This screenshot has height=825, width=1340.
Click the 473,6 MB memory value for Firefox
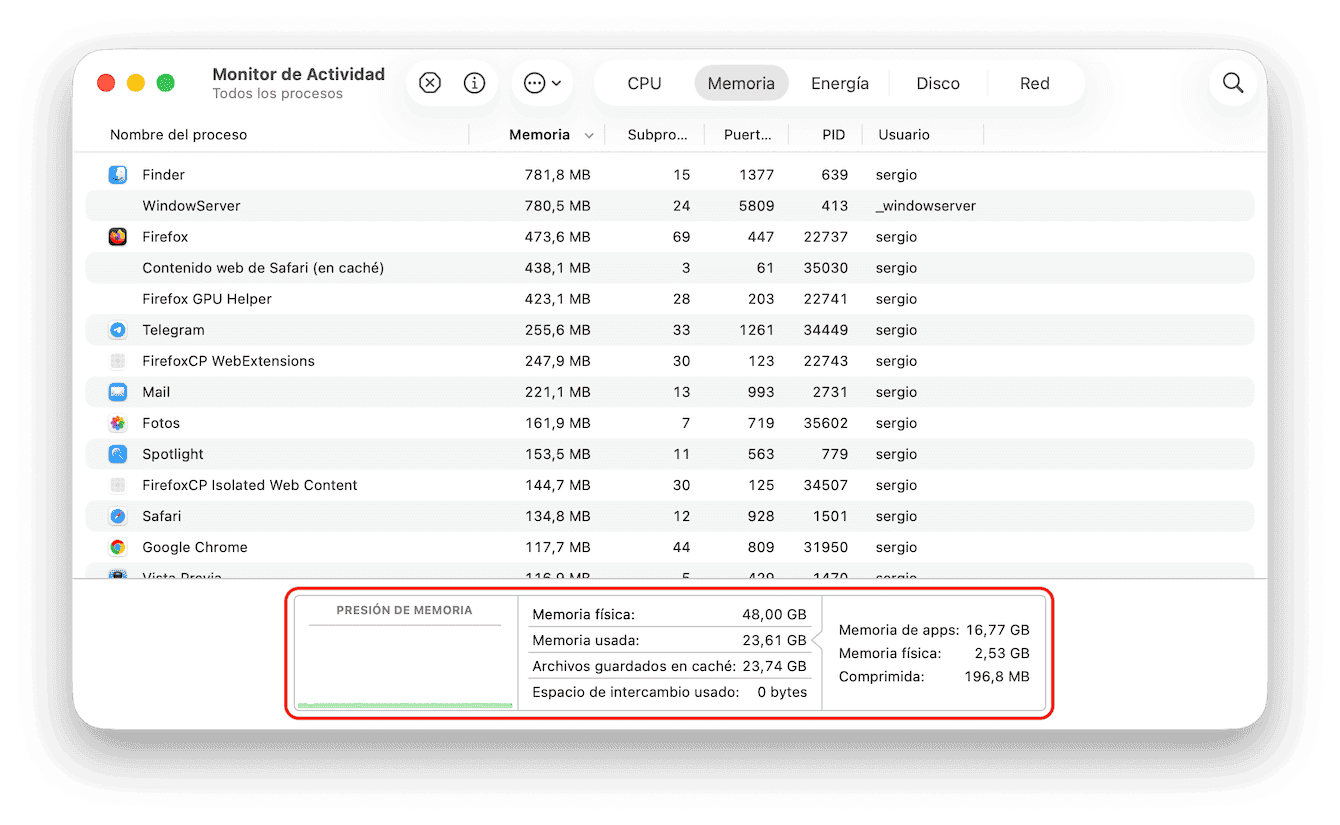point(558,237)
